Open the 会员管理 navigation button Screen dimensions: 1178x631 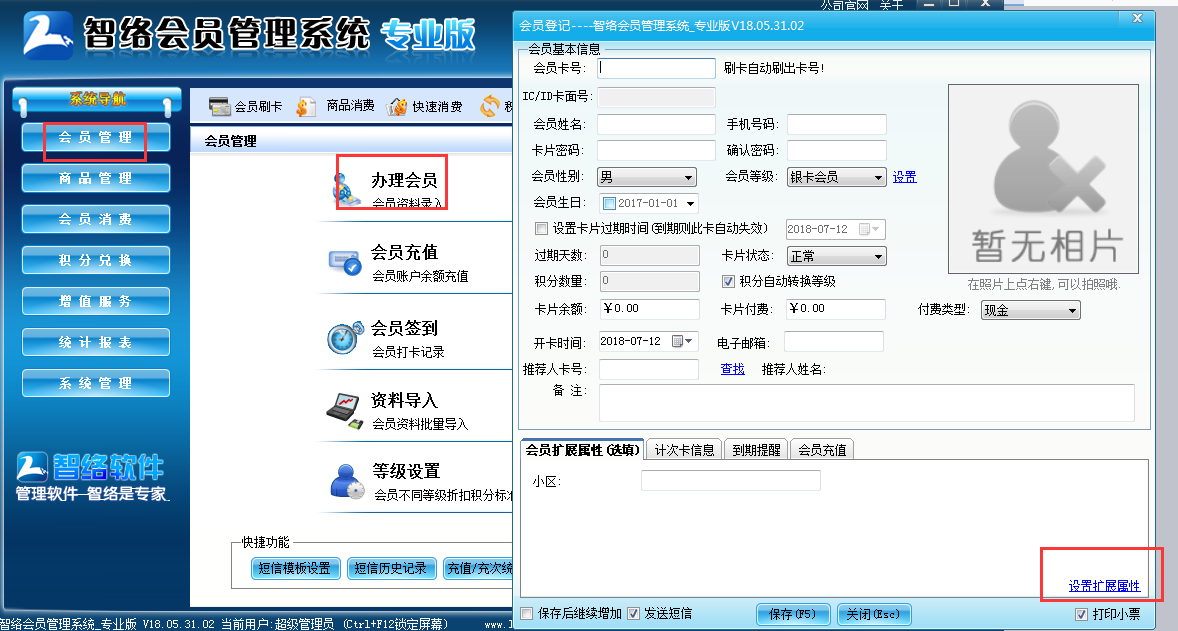95,137
